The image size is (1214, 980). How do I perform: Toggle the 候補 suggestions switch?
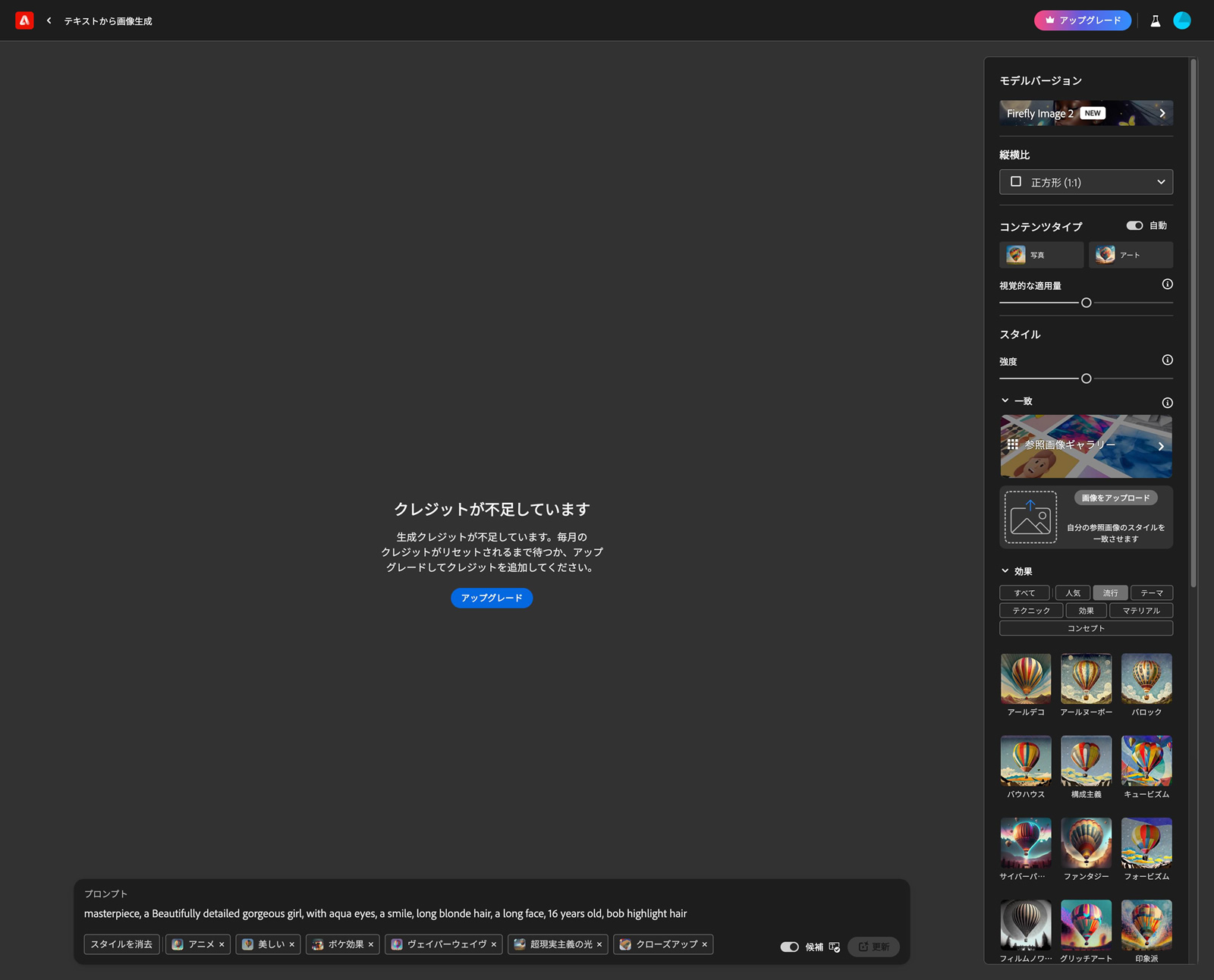[789, 947]
